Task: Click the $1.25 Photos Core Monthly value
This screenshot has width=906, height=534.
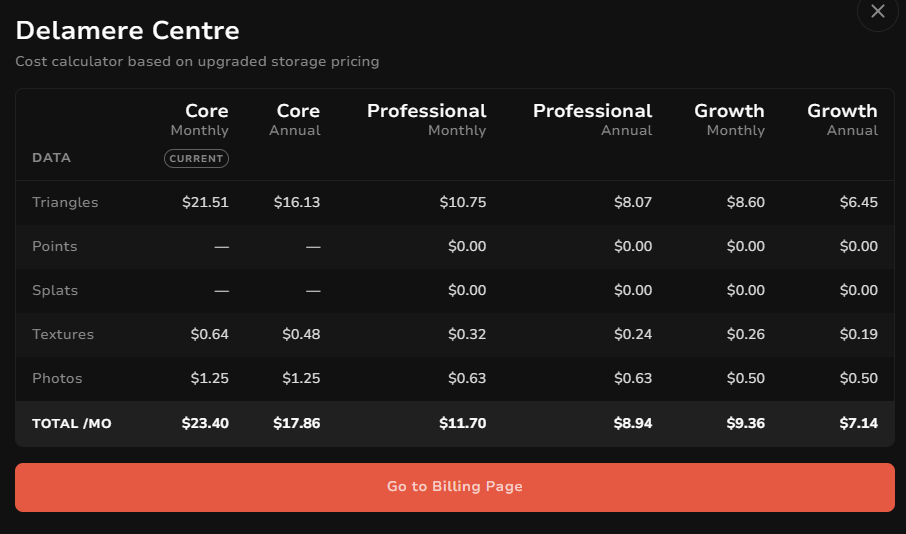Action: (210, 378)
